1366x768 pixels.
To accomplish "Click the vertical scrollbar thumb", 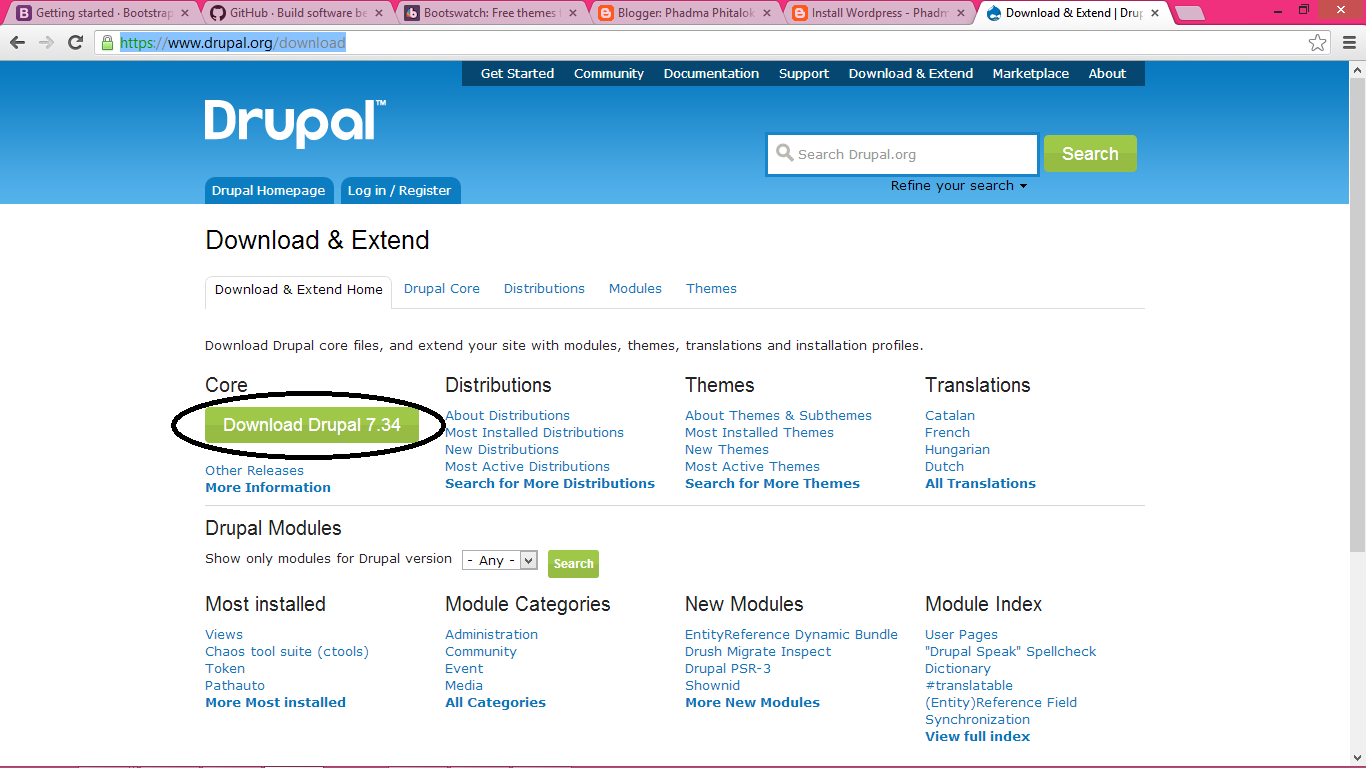I will [x=1357, y=313].
